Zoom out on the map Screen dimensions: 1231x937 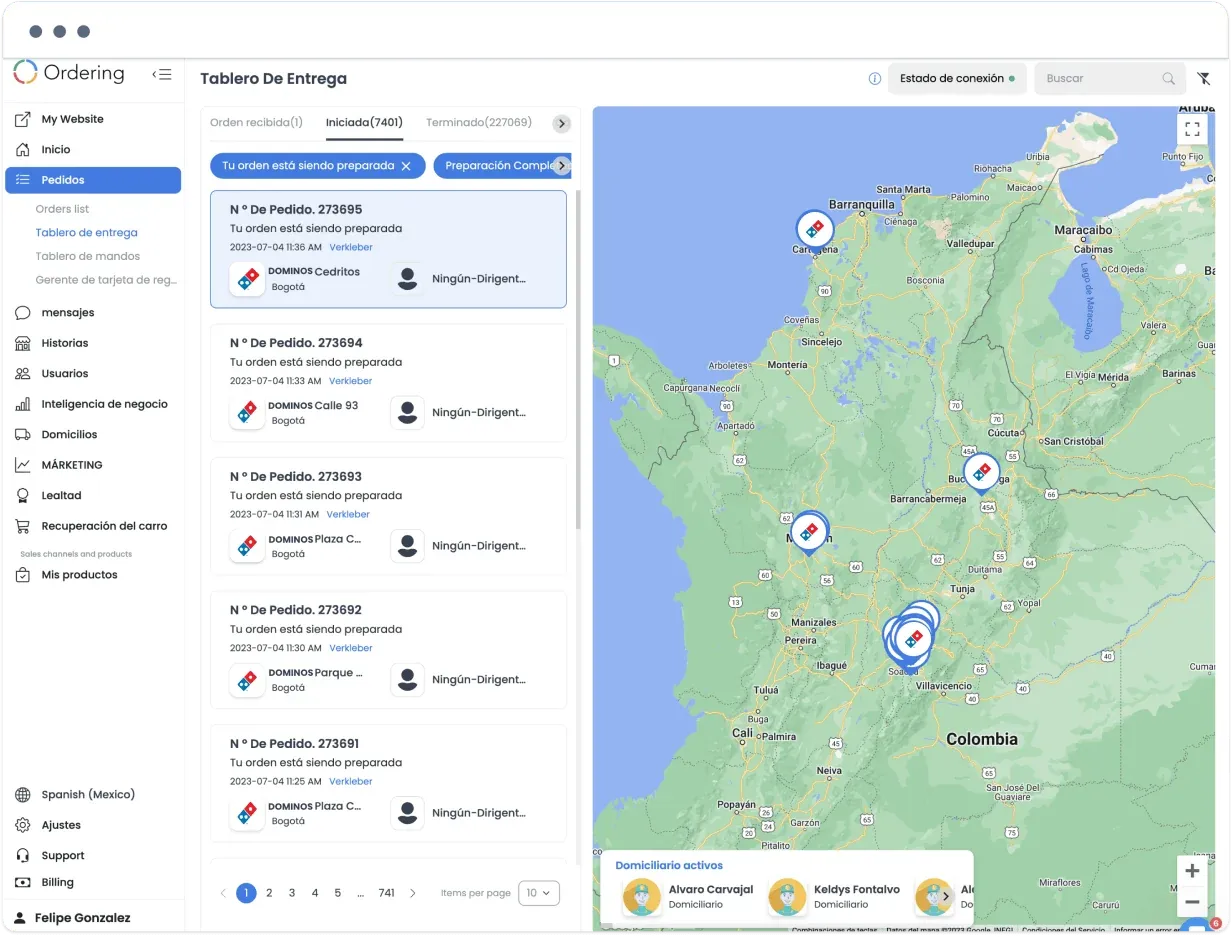point(1192,902)
